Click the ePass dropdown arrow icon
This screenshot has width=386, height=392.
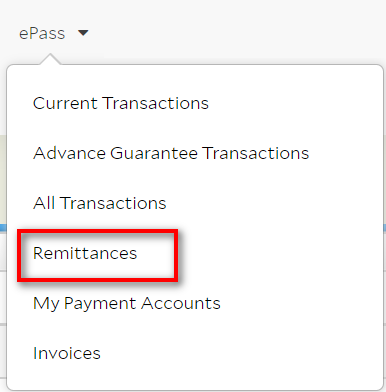point(83,33)
